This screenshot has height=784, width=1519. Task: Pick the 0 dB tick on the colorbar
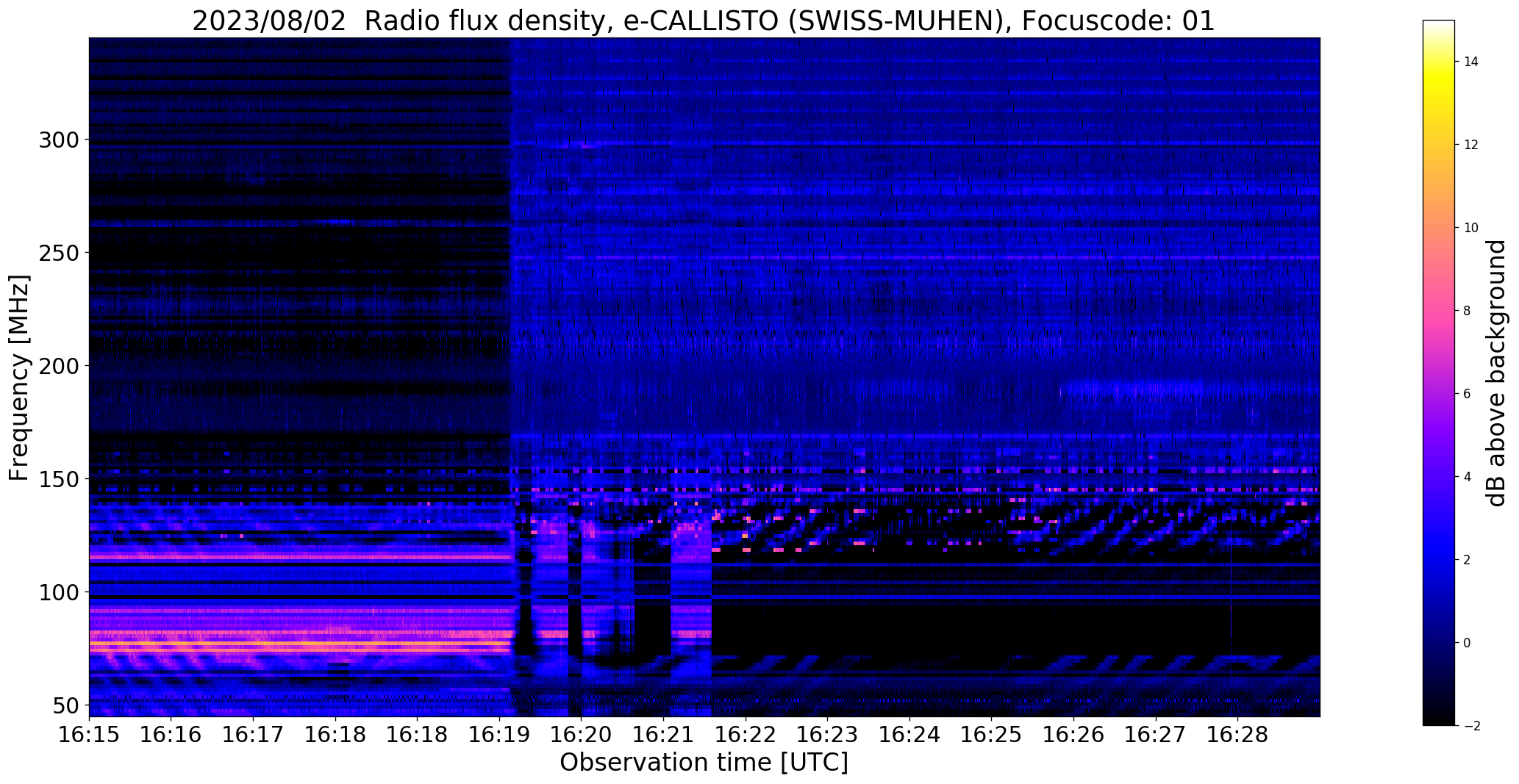(x=1468, y=643)
